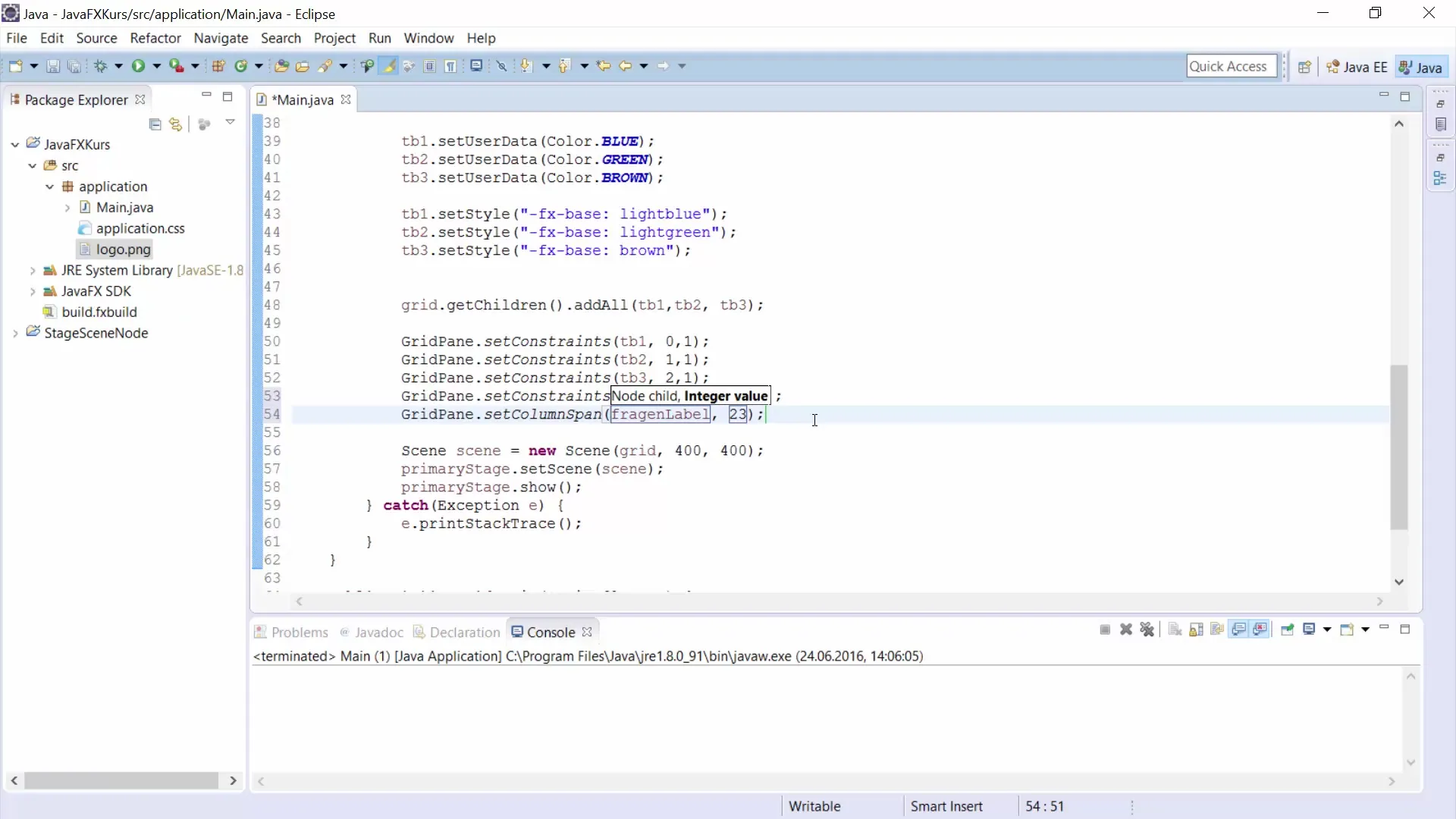Click the New Java Package icon

click(218, 66)
